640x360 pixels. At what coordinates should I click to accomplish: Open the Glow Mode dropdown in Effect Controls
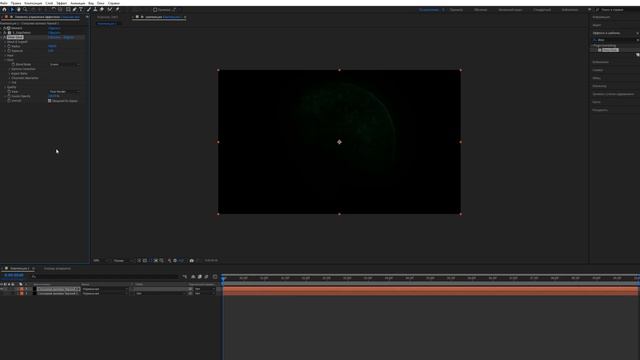[64, 64]
